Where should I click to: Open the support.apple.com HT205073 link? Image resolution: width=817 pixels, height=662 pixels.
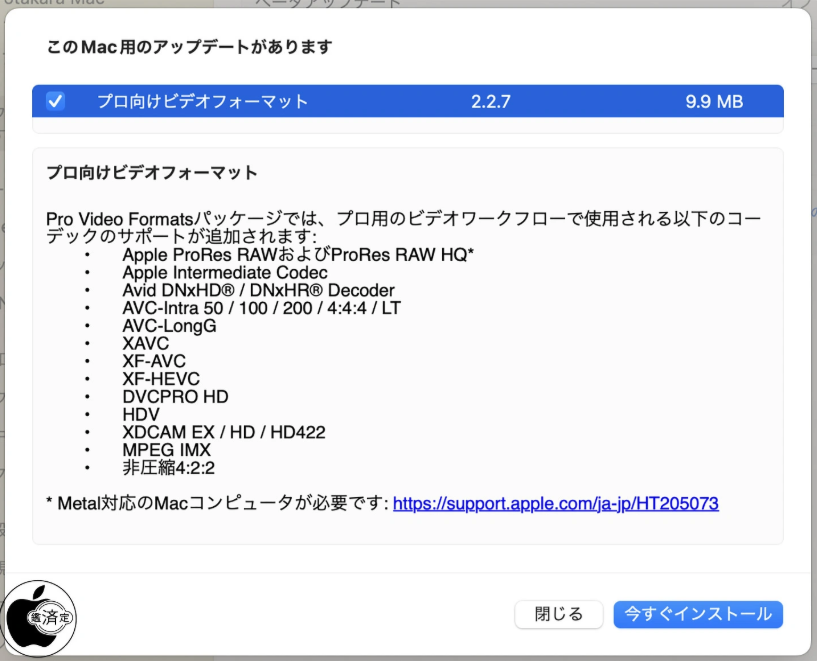(x=555, y=503)
